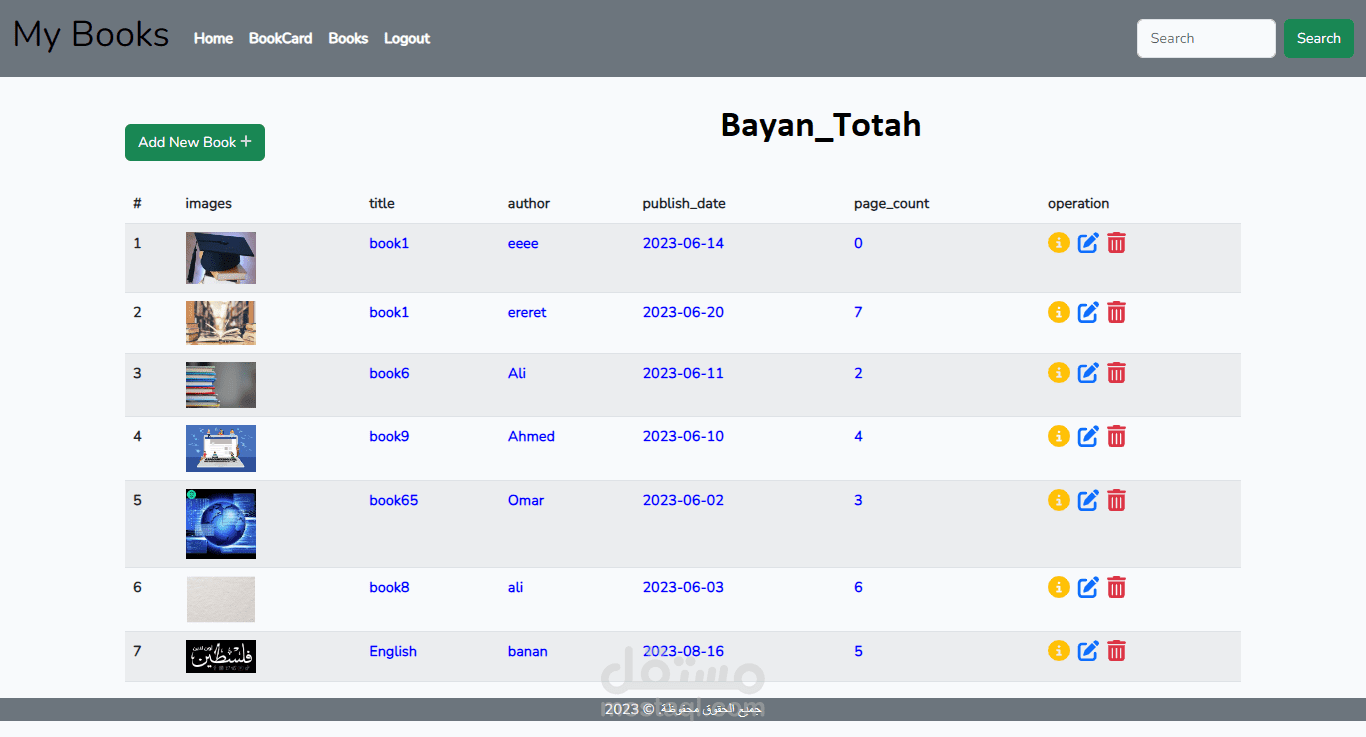Remove book9 via trash icon
The width and height of the screenshot is (1366, 737).
[x=1117, y=436]
